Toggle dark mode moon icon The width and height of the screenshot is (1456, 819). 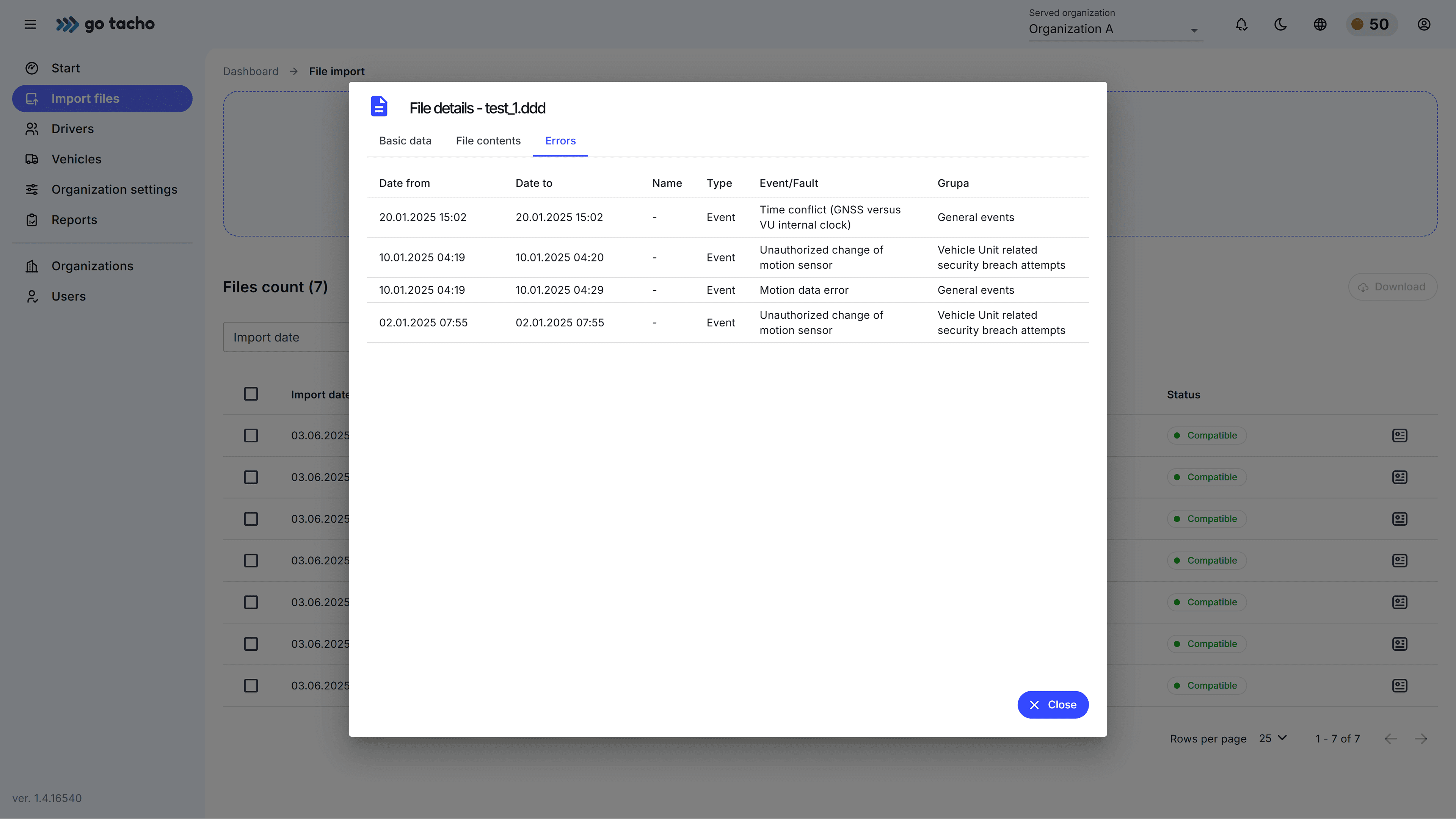[x=1280, y=24]
